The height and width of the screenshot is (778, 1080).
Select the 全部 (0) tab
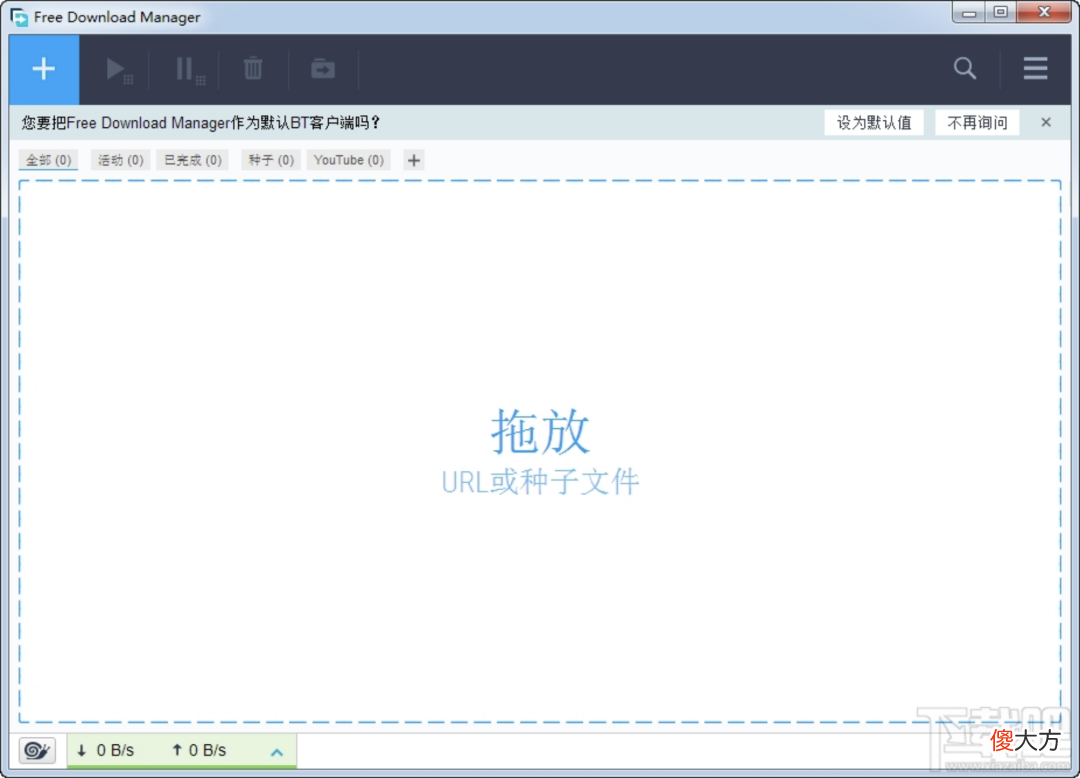point(48,160)
